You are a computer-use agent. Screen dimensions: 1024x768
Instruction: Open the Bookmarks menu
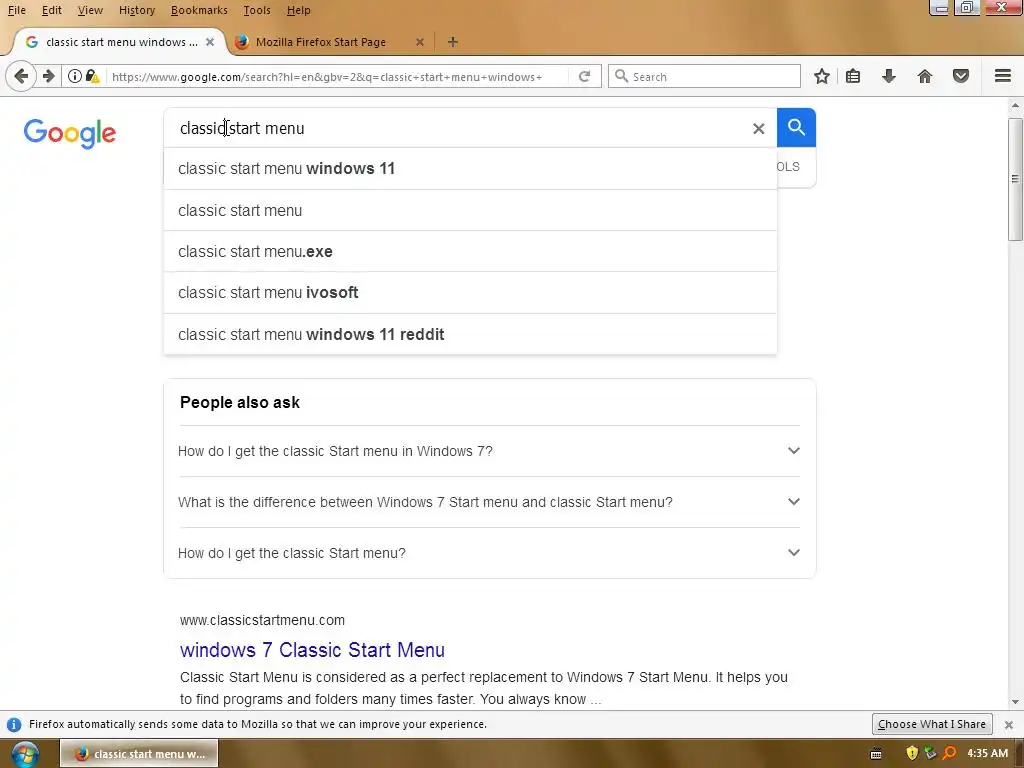pos(199,10)
